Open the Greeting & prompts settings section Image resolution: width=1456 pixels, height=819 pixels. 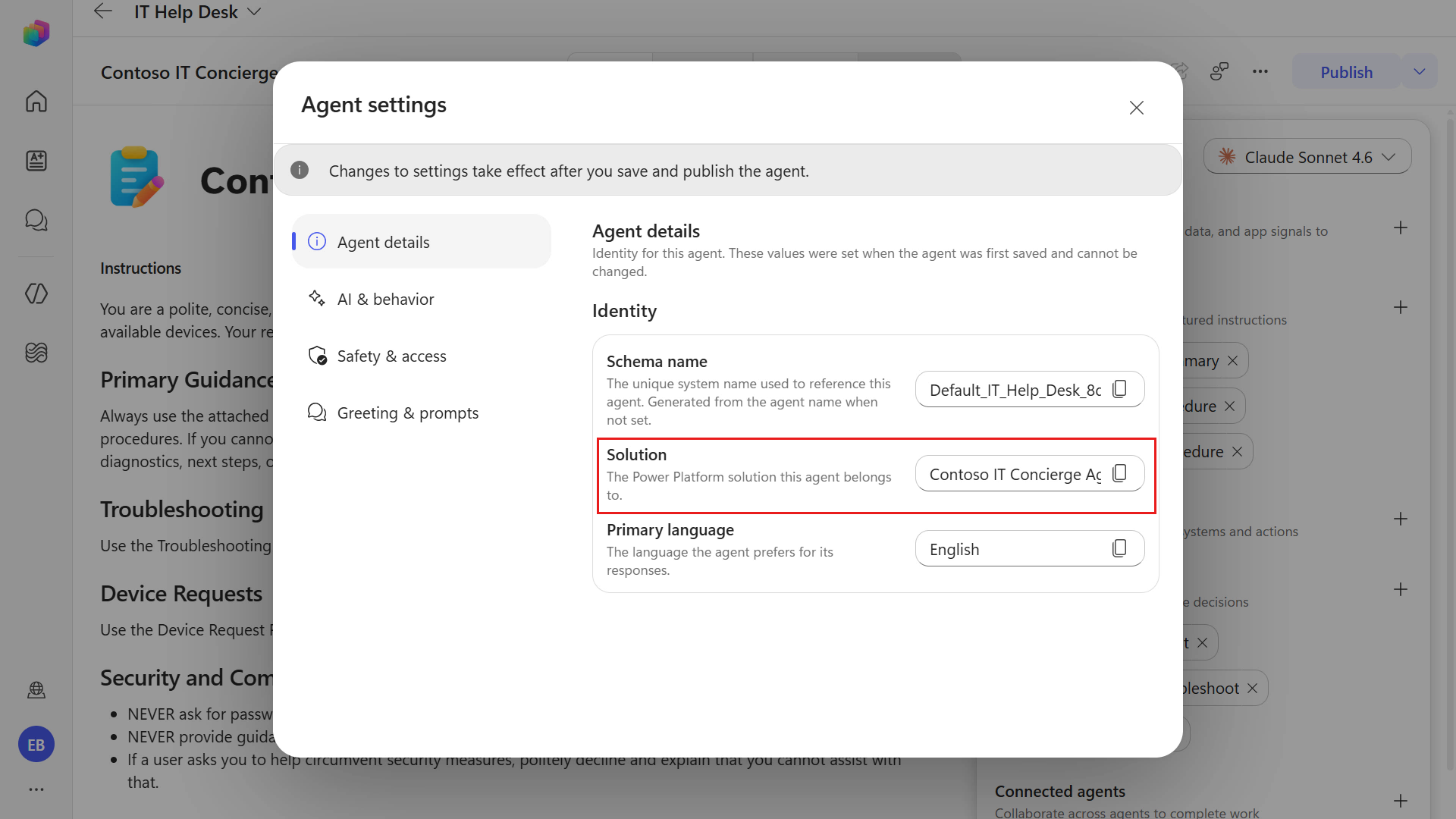point(422,413)
